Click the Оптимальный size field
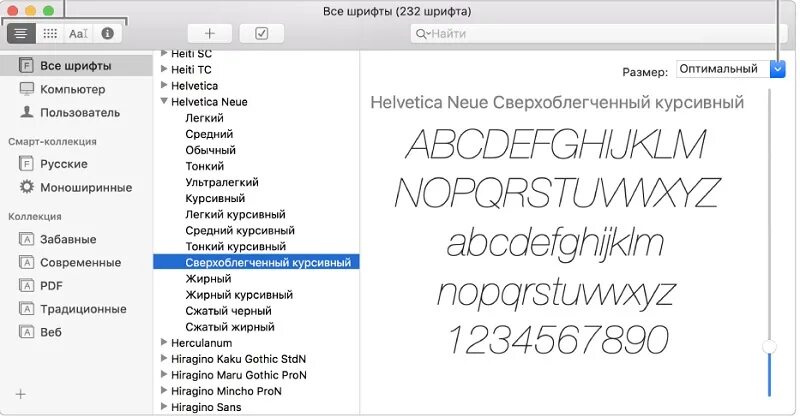The height and width of the screenshot is (417, 800). point(723,69)
